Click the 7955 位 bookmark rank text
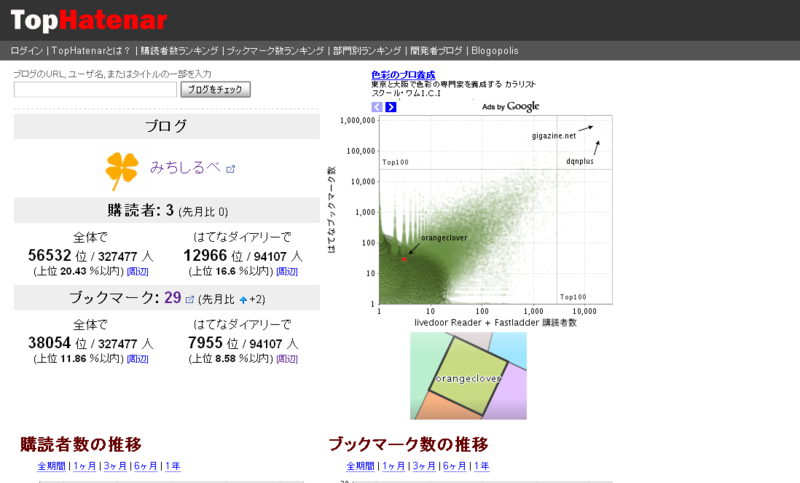Viewport: 800px width, 483px height. (213, 343)
